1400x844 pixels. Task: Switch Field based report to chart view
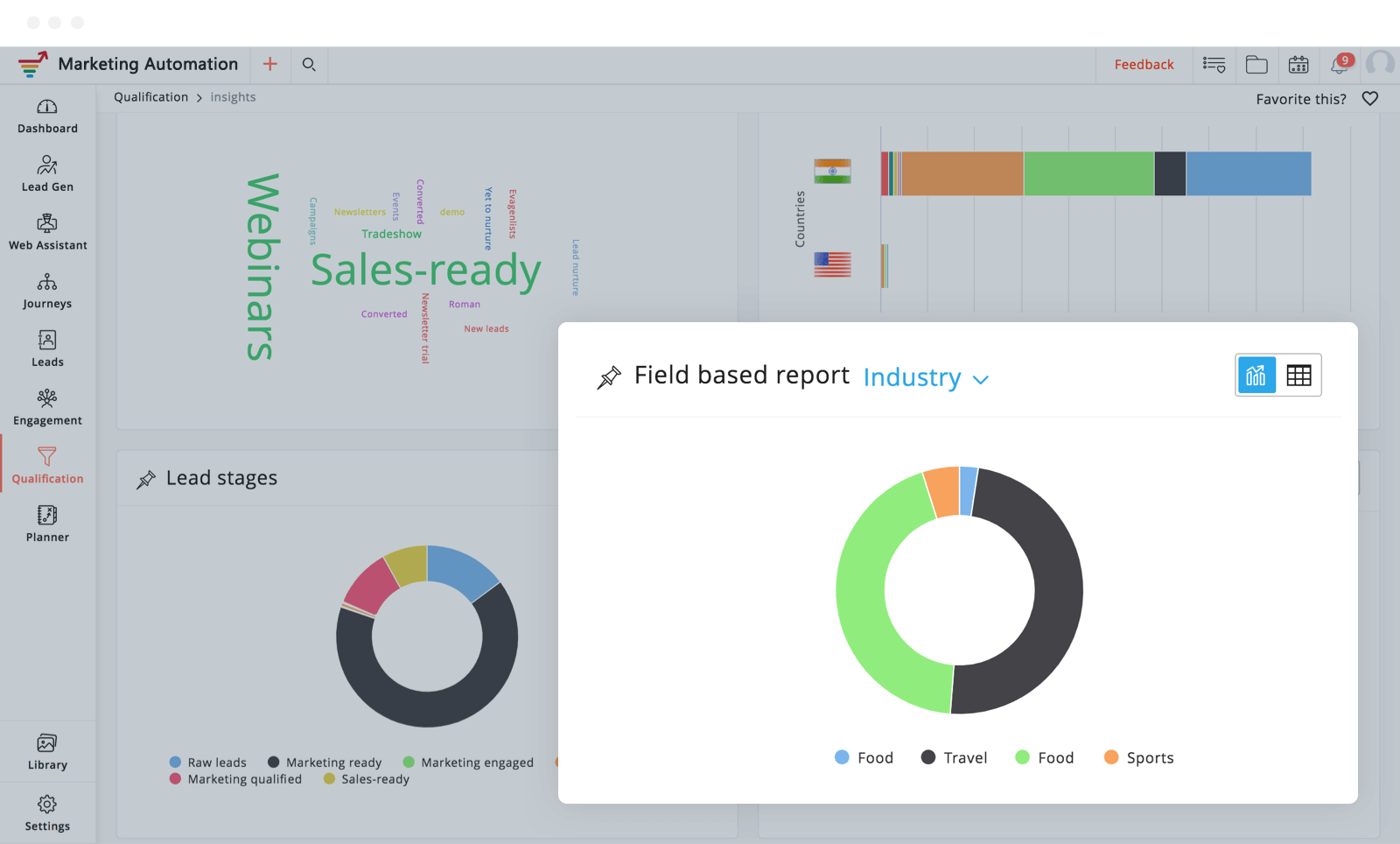click(1256, 376)
